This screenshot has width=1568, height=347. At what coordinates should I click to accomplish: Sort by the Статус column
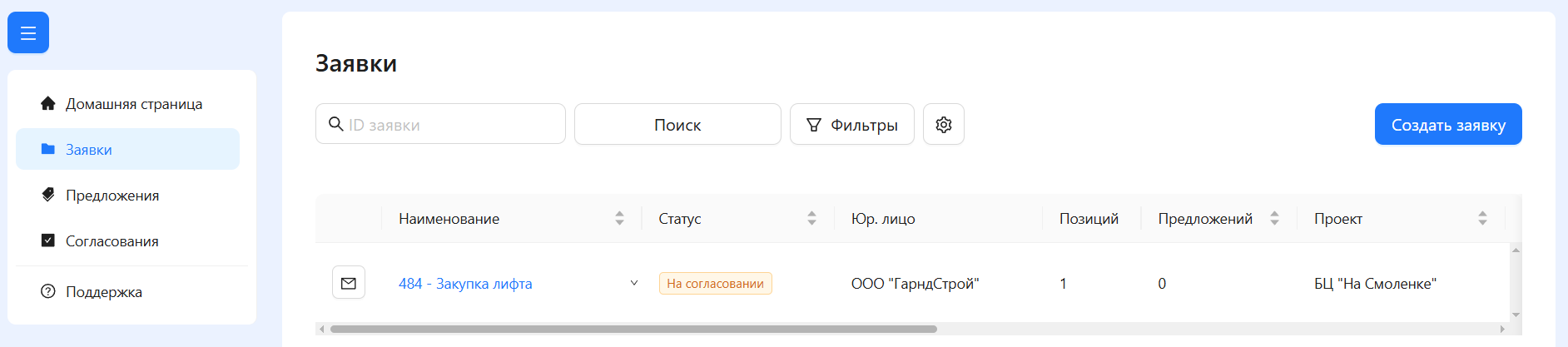(x=811, y=218)
